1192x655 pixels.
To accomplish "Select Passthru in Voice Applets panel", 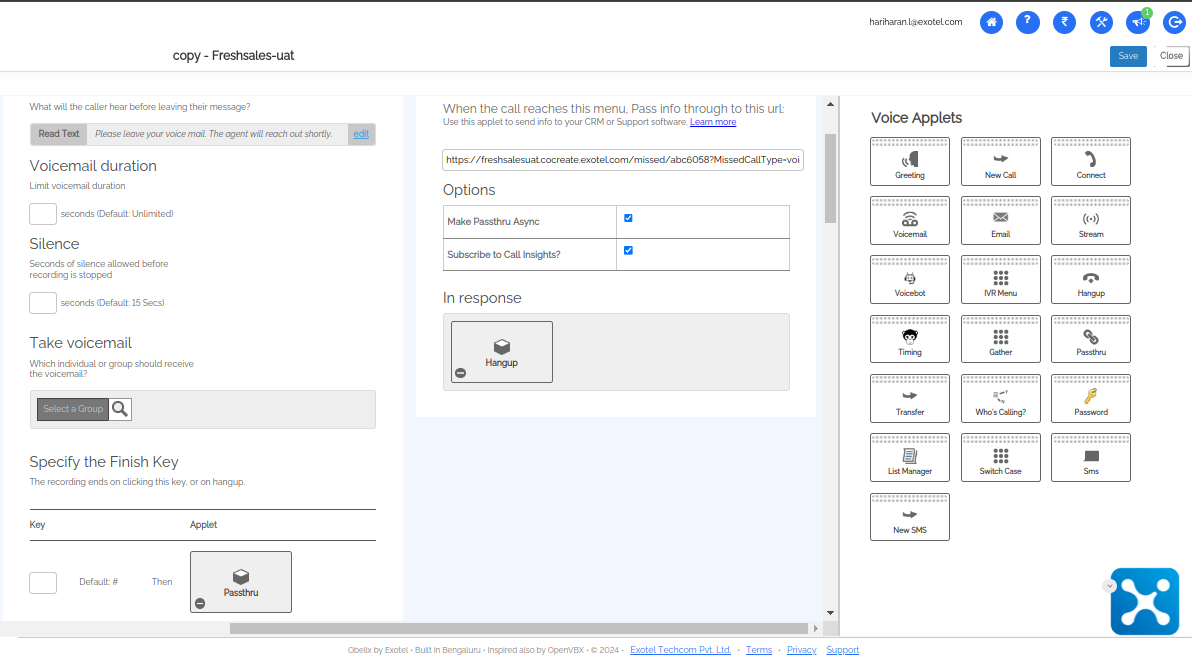I will point(1090,339).
